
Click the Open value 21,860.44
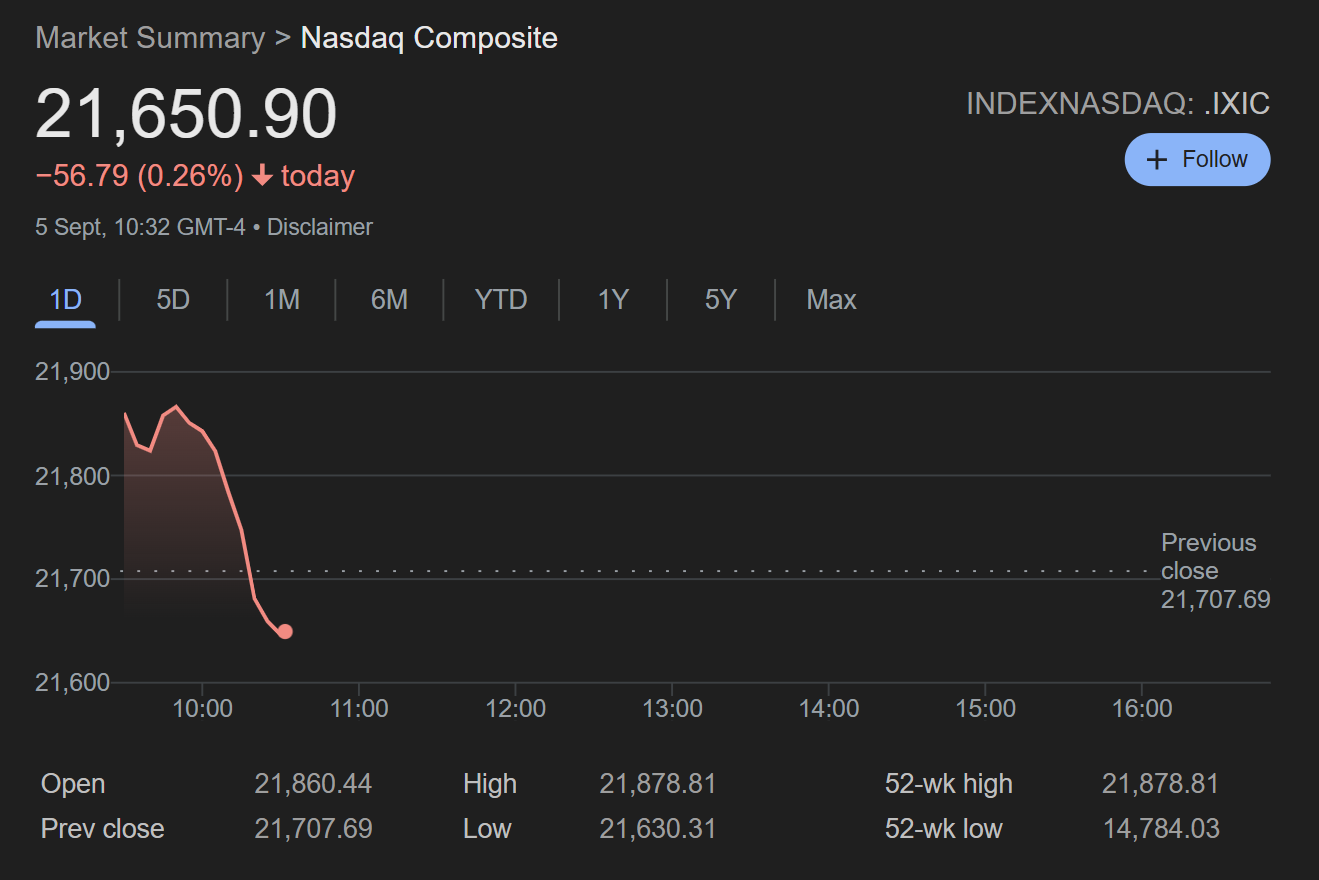click(x=313, y=784)
